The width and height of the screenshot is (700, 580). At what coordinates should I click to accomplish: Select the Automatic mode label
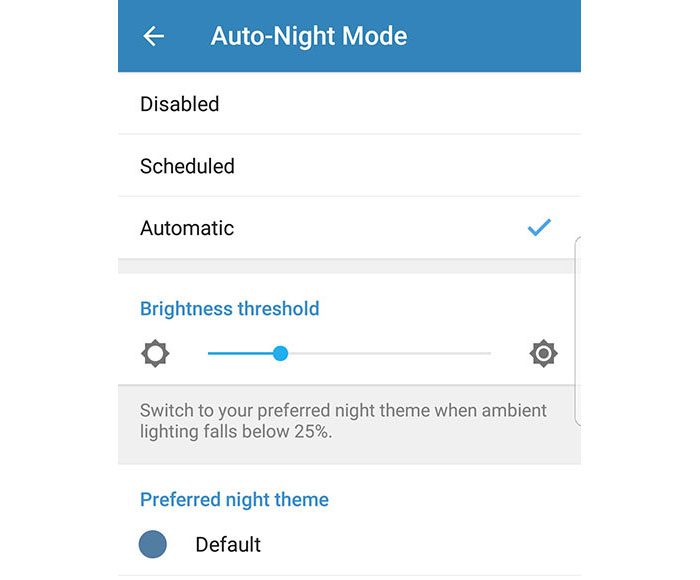187,228
